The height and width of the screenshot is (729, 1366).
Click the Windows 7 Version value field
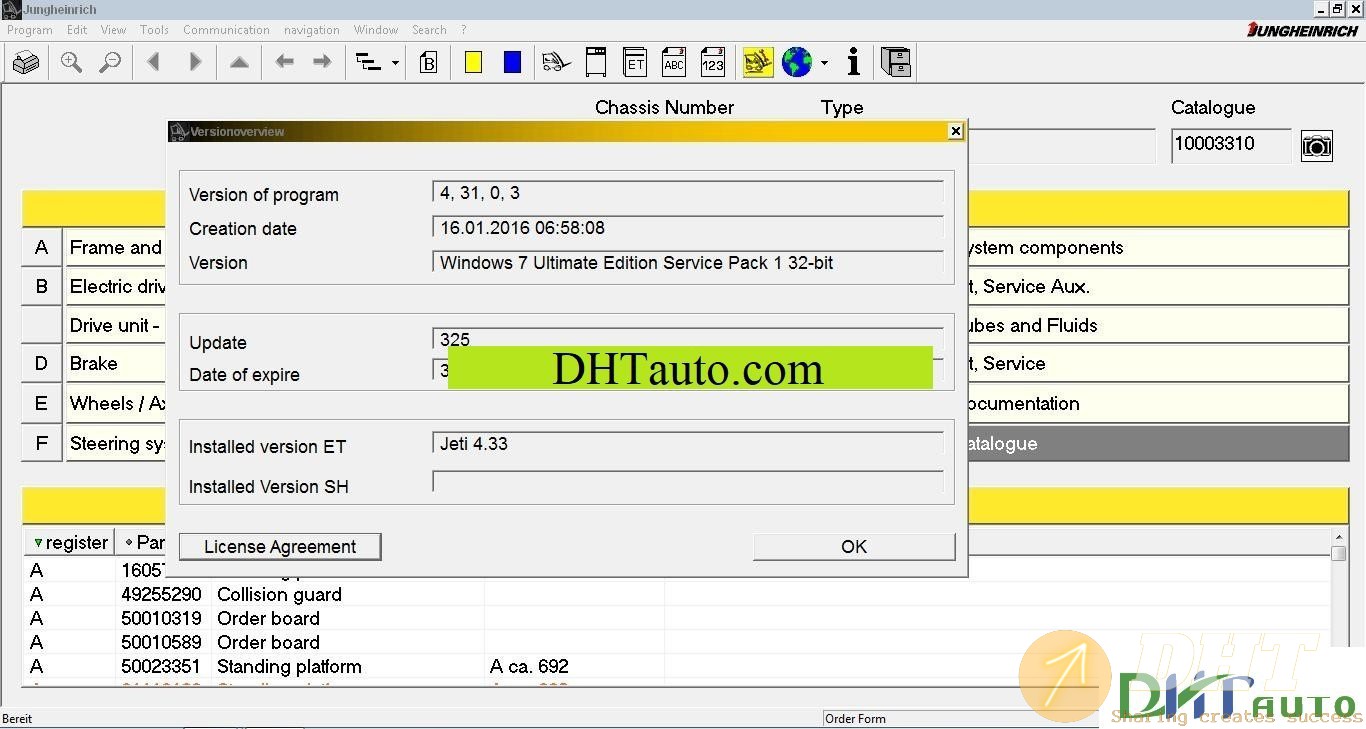(x=688, y=263)
